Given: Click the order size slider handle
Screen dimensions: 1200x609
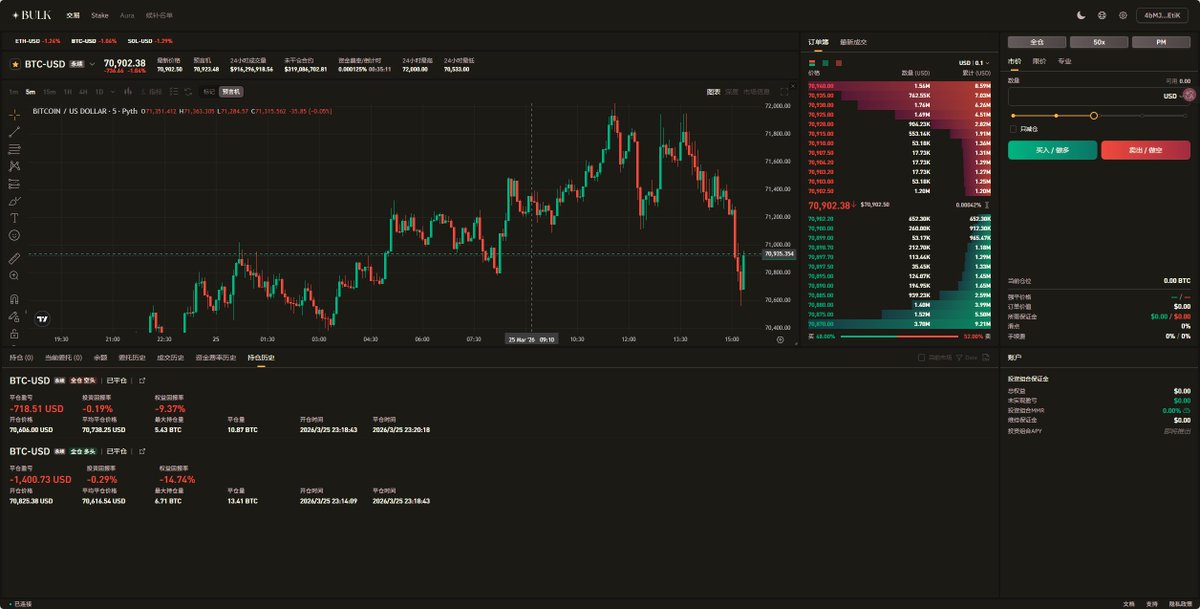Looking at the screenshot, I should click(x=1094, y=116).
